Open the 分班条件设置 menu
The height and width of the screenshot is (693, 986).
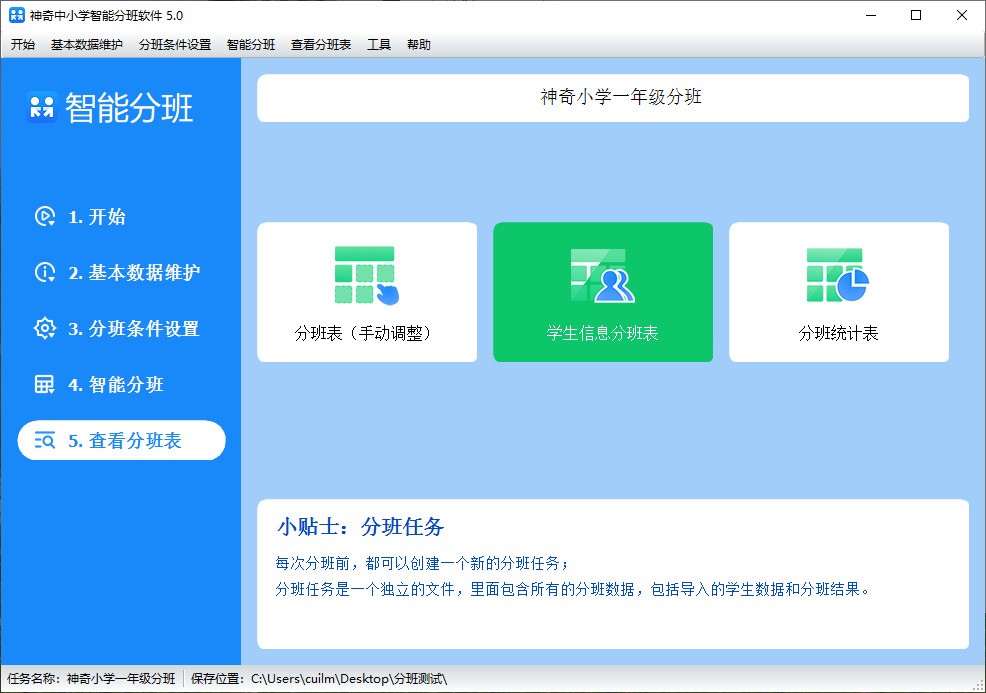[x=175, y=45]
